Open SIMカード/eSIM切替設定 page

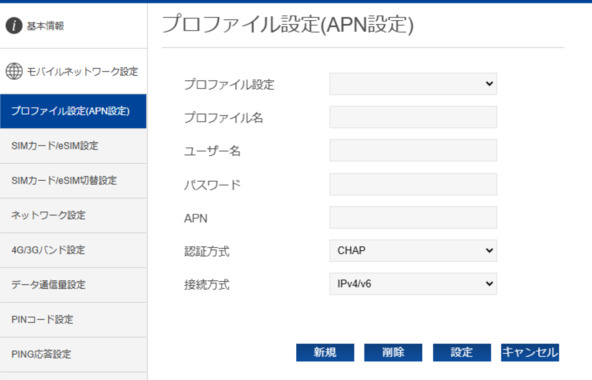tap(73, 181)
